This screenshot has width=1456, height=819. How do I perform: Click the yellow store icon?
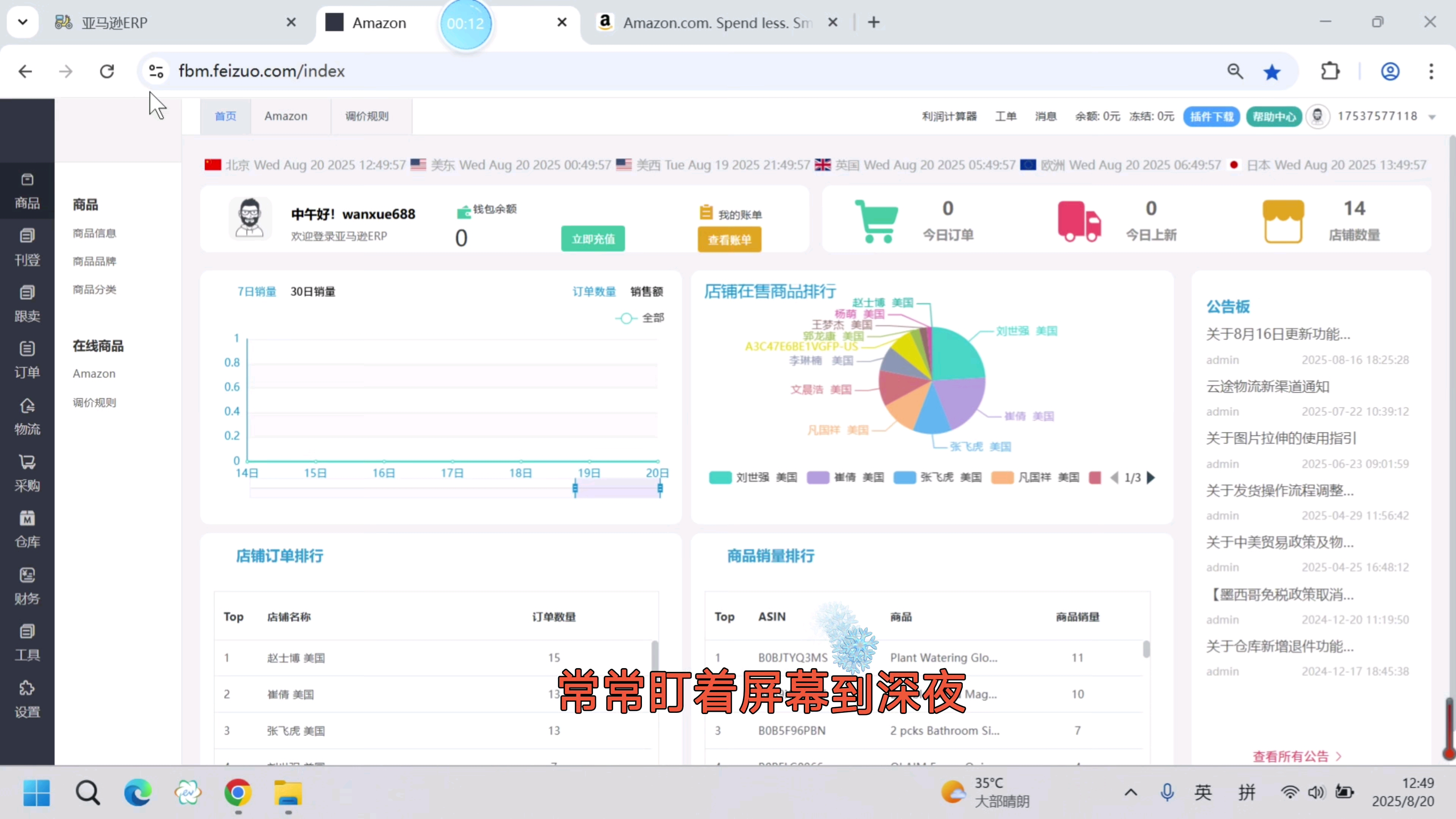point(1283,221)
